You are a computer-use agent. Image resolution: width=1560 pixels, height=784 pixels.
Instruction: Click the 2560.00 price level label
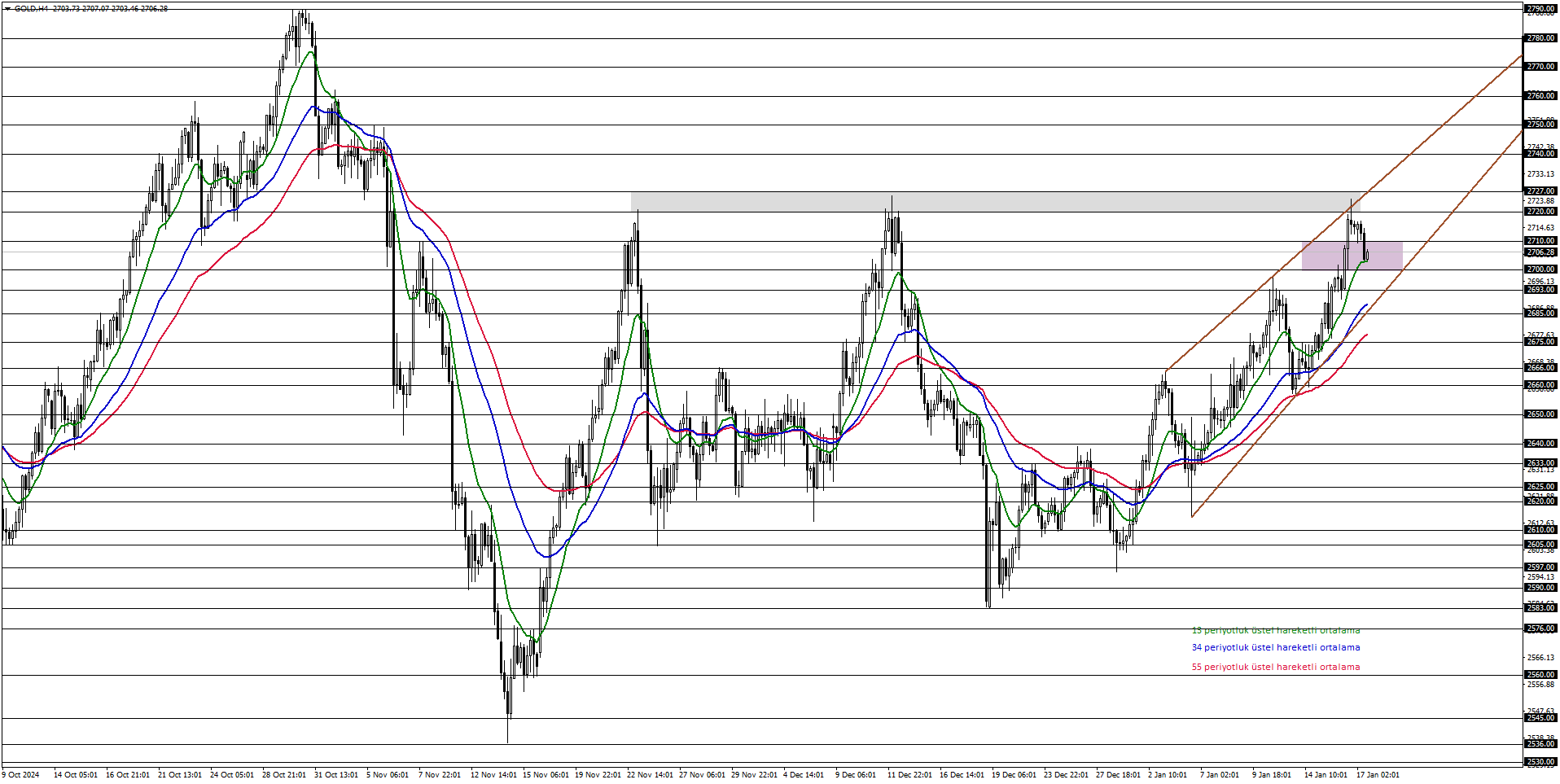point(1541,675)
